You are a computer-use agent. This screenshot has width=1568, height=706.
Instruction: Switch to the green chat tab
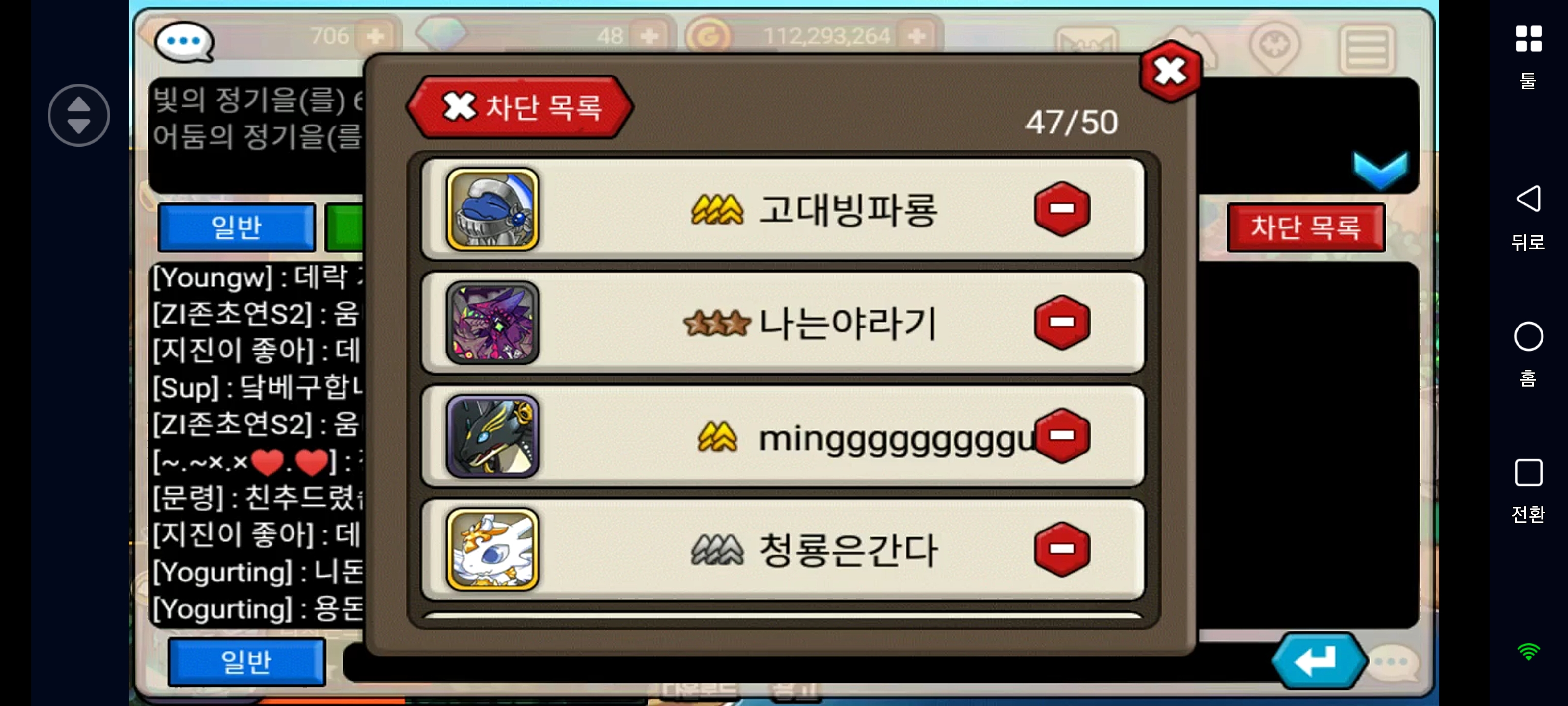344,227
